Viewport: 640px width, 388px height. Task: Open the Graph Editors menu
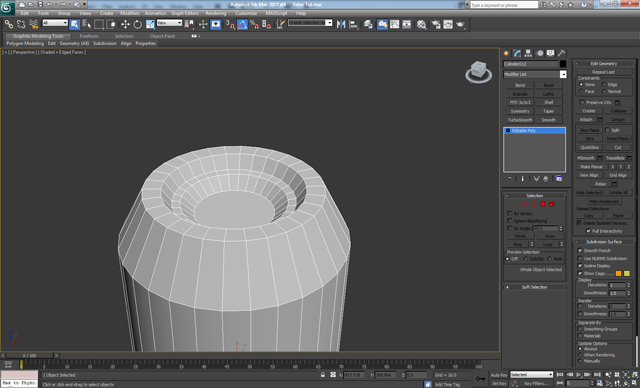(x=184, y=13)
